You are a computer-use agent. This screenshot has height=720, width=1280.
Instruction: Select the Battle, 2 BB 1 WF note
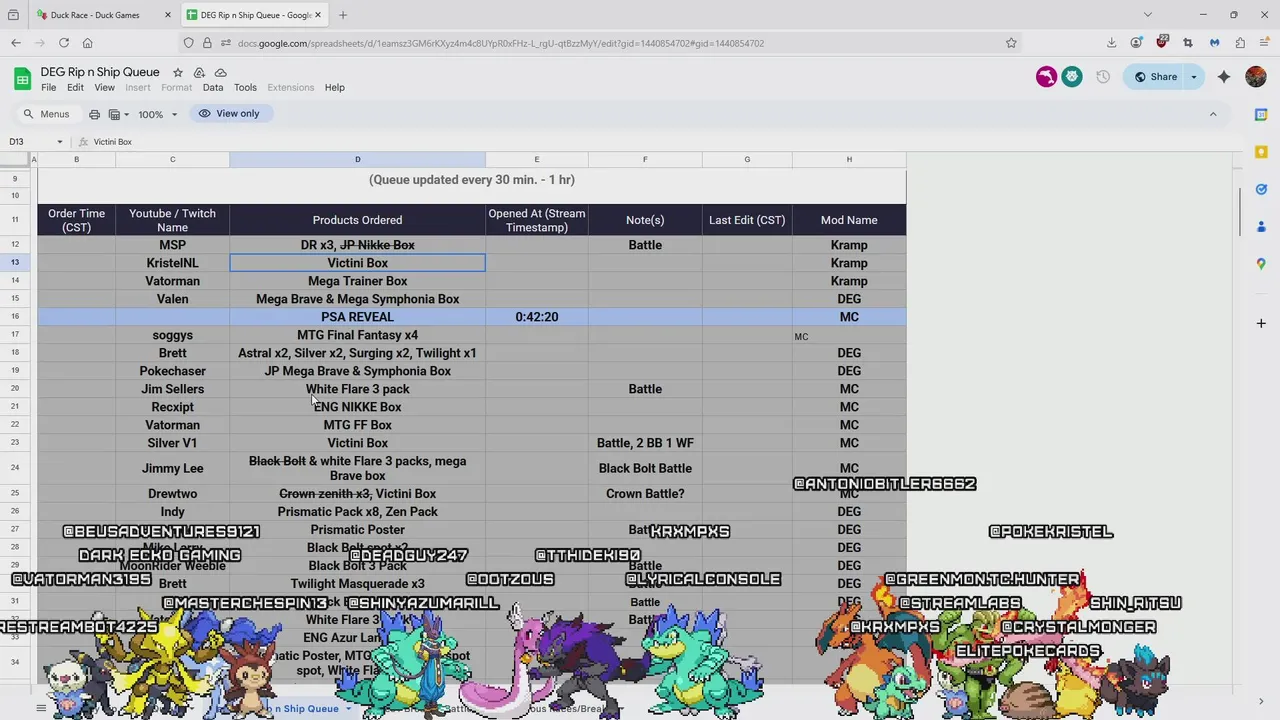(645, 443)
